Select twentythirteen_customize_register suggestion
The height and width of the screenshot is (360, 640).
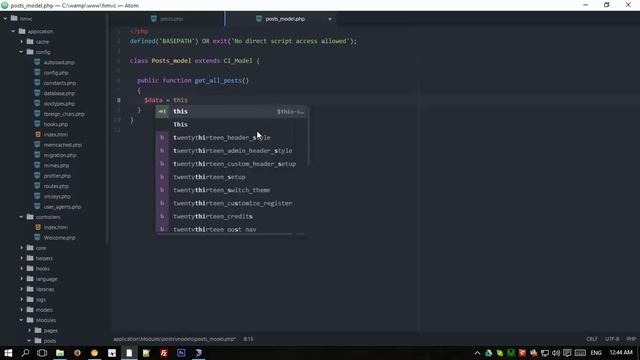(232, 203)
